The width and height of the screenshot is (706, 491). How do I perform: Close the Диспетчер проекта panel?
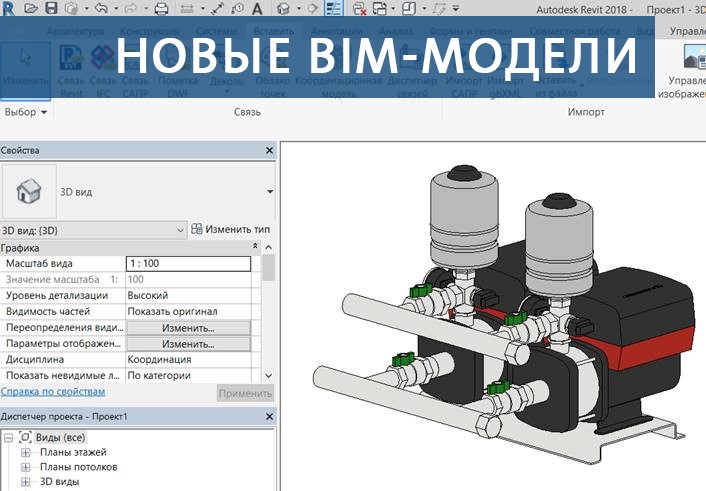click(269, 417)
